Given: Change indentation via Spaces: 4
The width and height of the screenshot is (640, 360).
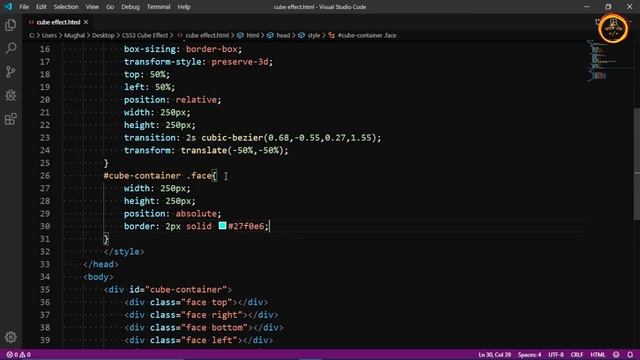Looking at the screenshot, I should 529,355.
